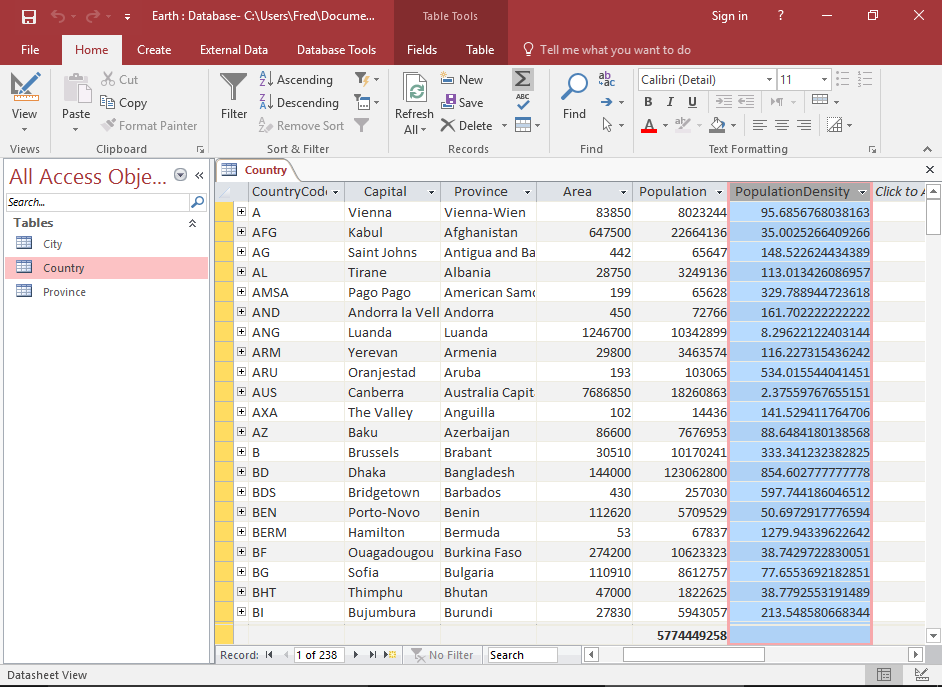Open the font color picker arrow
942x687 pixels.
(665, 126)
